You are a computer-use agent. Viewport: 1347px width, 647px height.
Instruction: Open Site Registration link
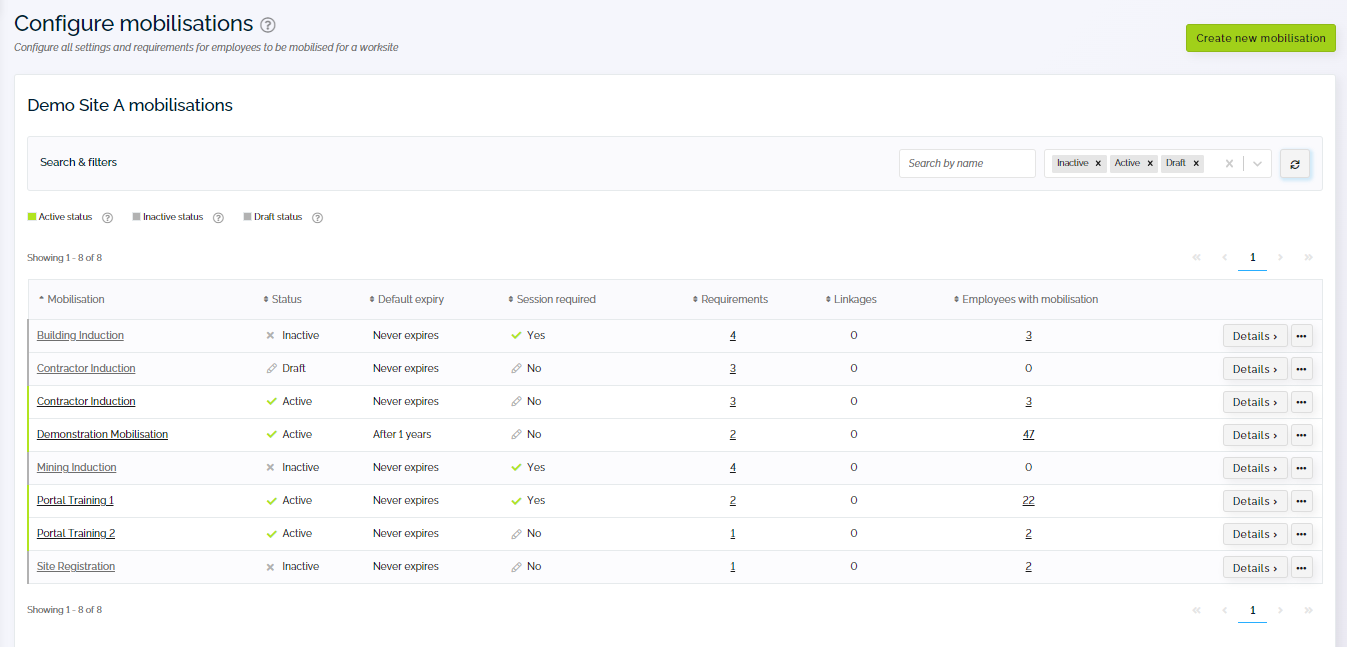[76, 567]
